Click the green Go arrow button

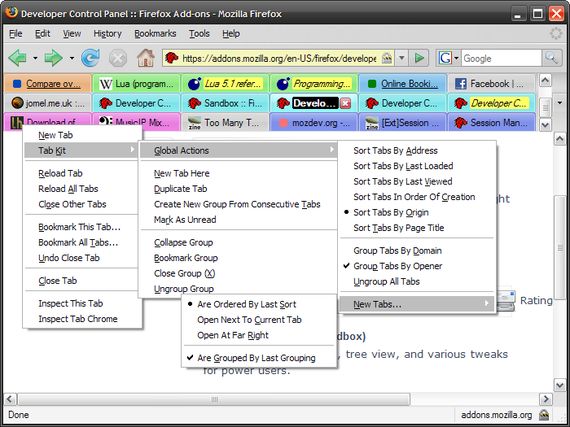pos(419,58)
